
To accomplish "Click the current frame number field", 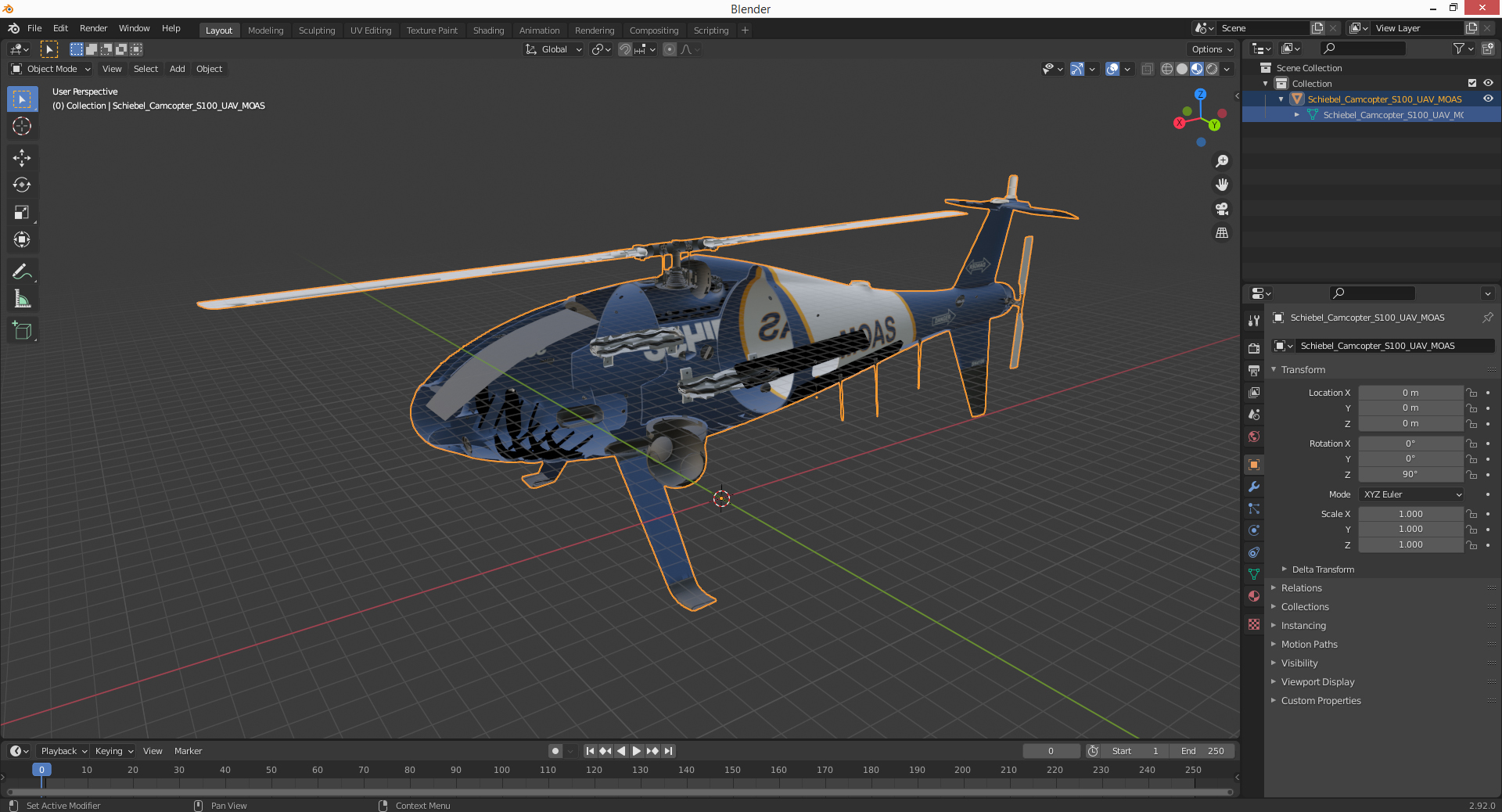I will click(1051, 751).
